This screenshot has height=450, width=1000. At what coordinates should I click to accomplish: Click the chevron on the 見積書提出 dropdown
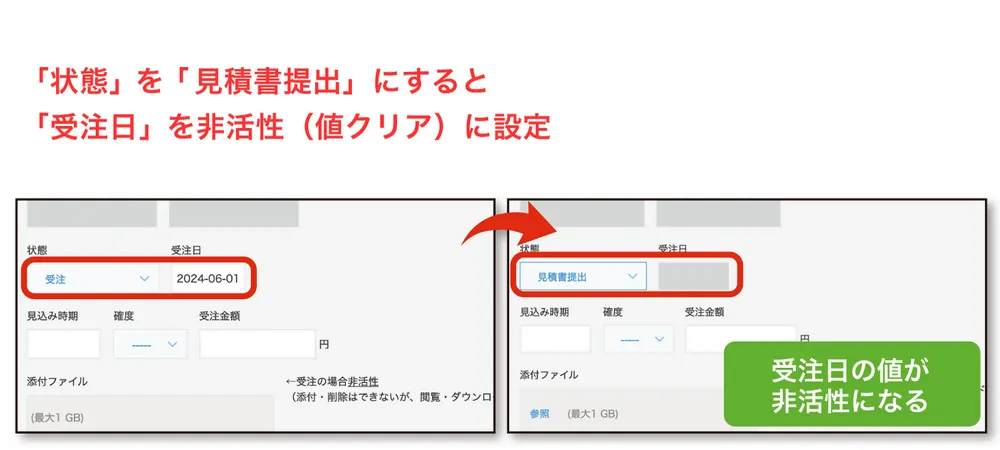coord(633,276)
